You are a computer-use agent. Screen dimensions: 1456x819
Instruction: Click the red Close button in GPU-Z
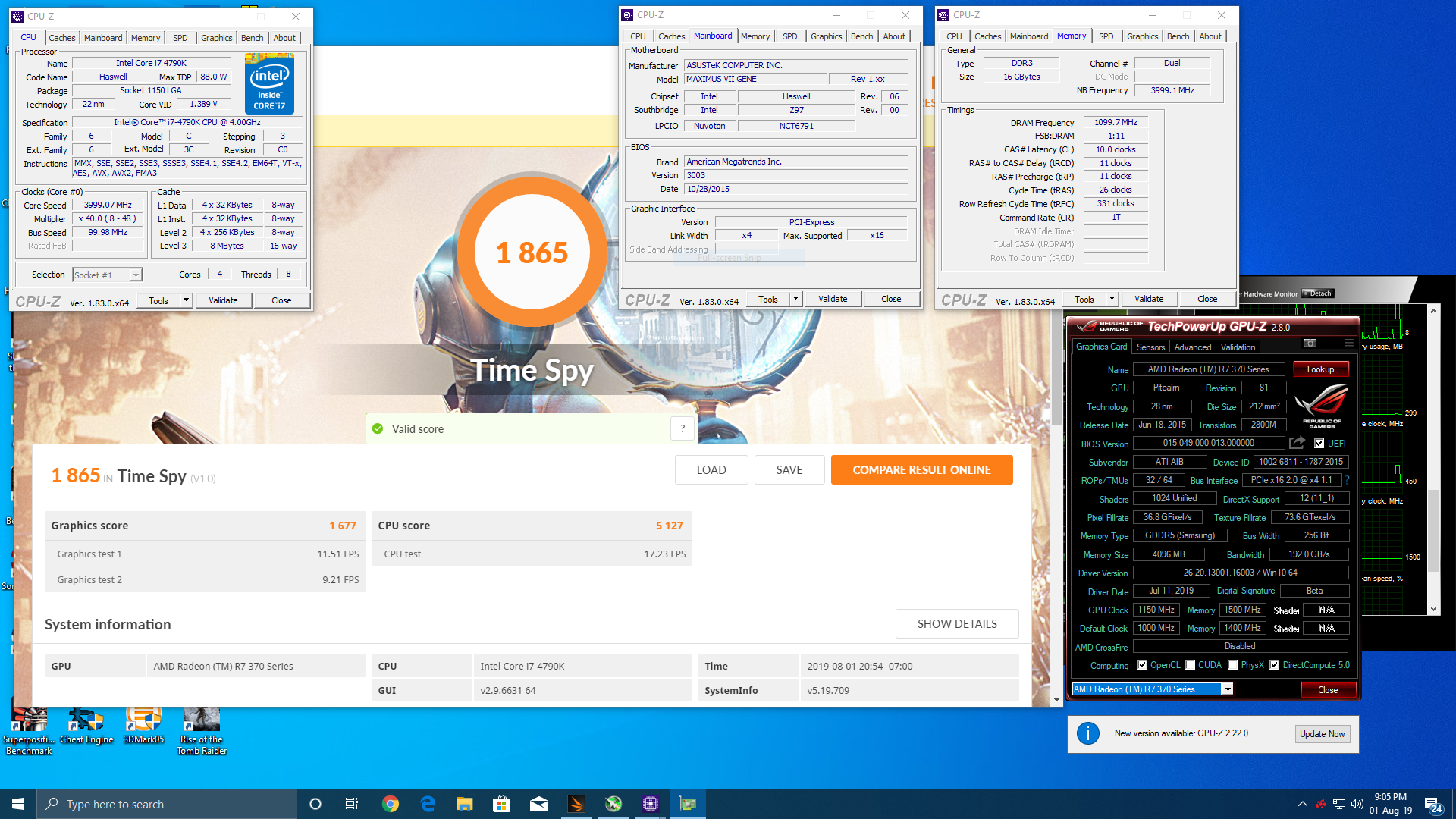[x=1327, y=689]
